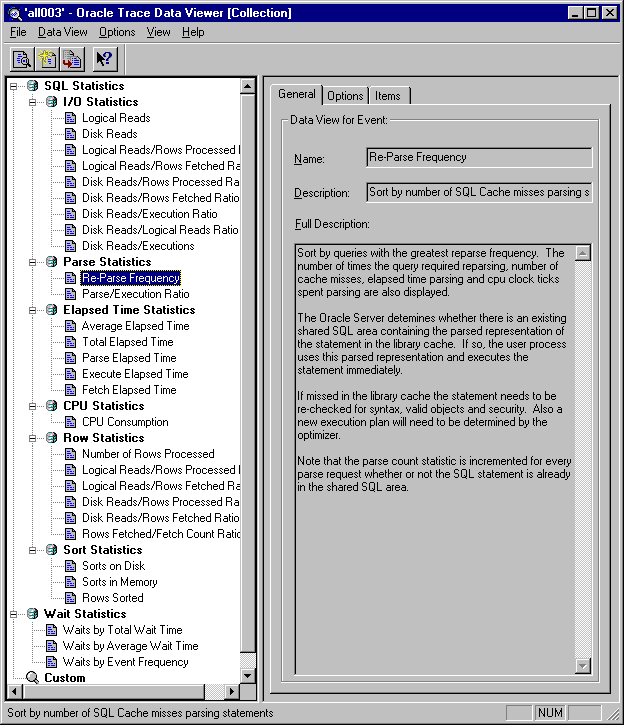This screenshot has height=725, width=624.
Task: Open the Help menu
Action: point(193,32)
